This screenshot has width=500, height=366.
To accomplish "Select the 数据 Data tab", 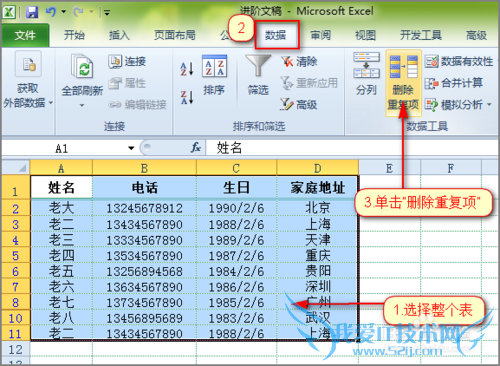I will click(x=276, y=35).
